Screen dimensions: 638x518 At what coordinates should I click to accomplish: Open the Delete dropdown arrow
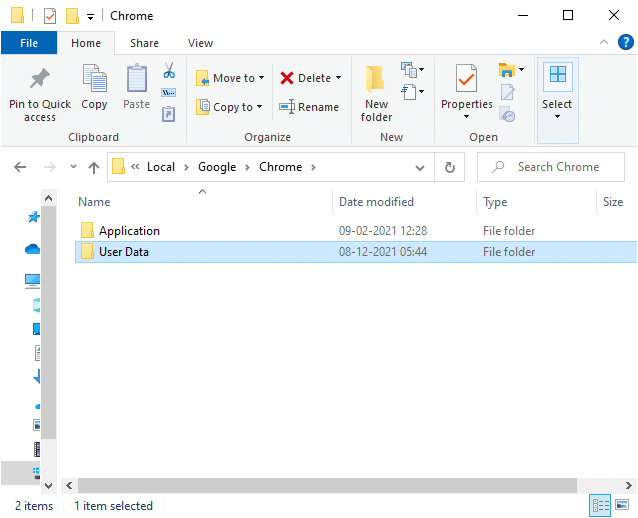(x=339, y=78)
